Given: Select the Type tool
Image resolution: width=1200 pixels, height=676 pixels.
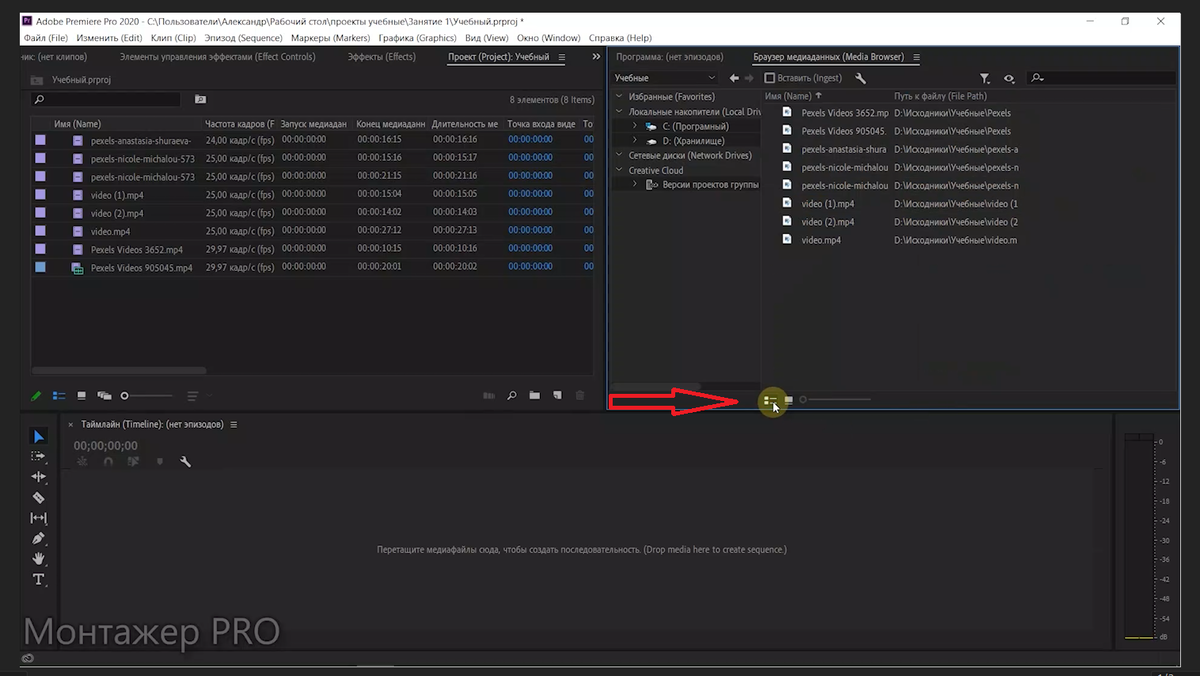Looking at the screenshot, I should (38, 579).
